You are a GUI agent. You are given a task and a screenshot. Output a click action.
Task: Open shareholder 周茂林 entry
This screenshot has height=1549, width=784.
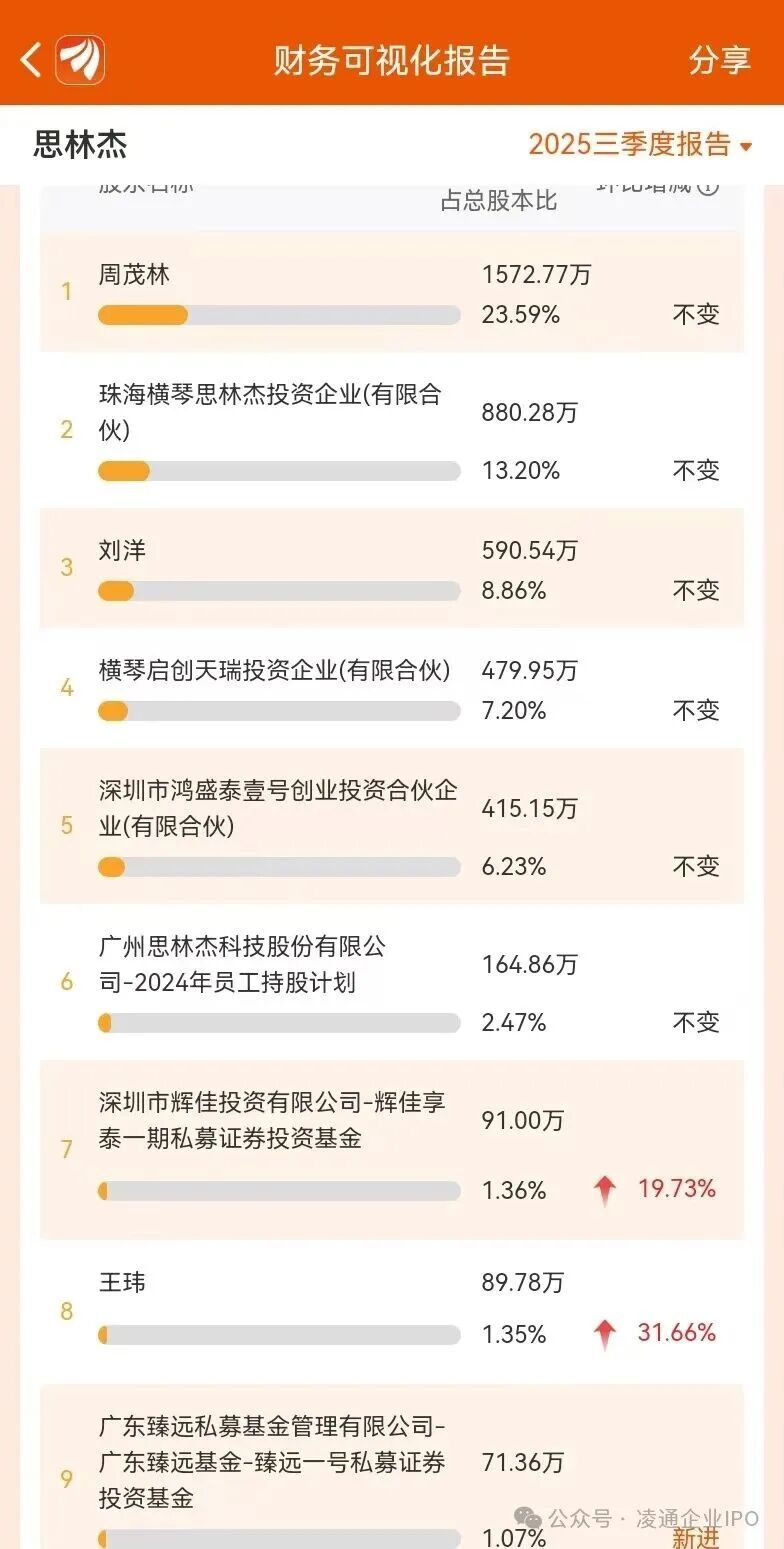135,275
